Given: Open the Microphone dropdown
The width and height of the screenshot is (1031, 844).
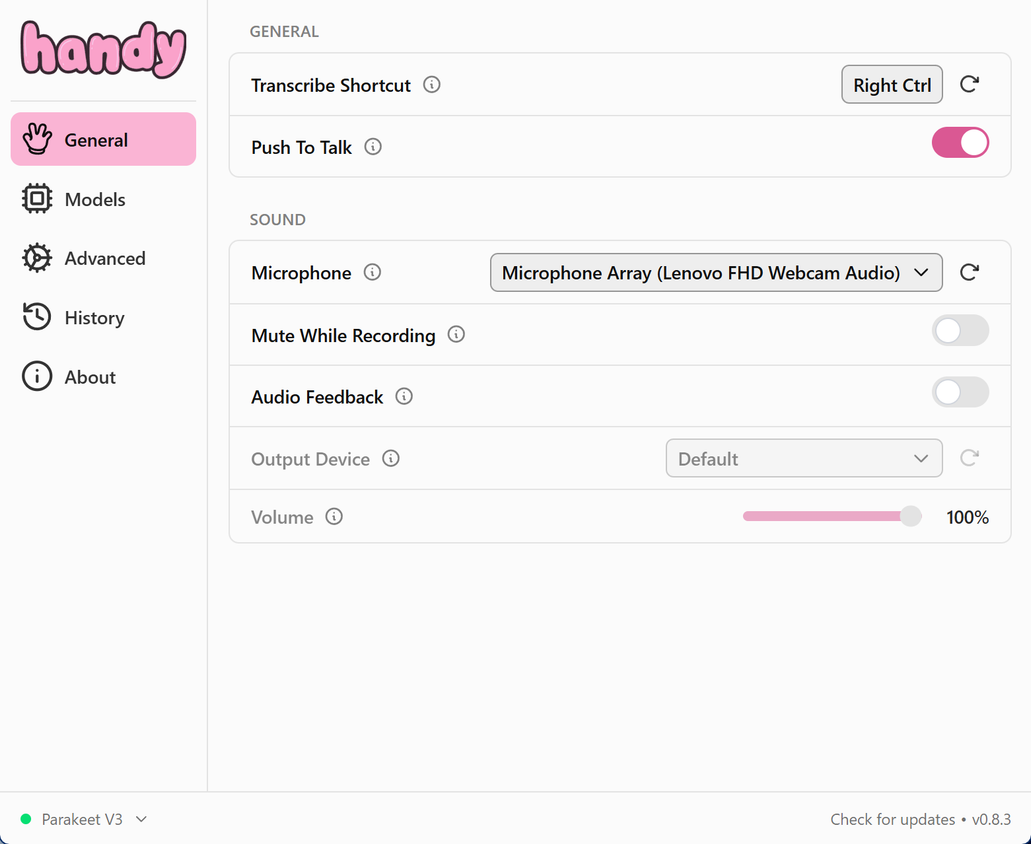Looking at the screenshot, I should (x=716, y=272).
